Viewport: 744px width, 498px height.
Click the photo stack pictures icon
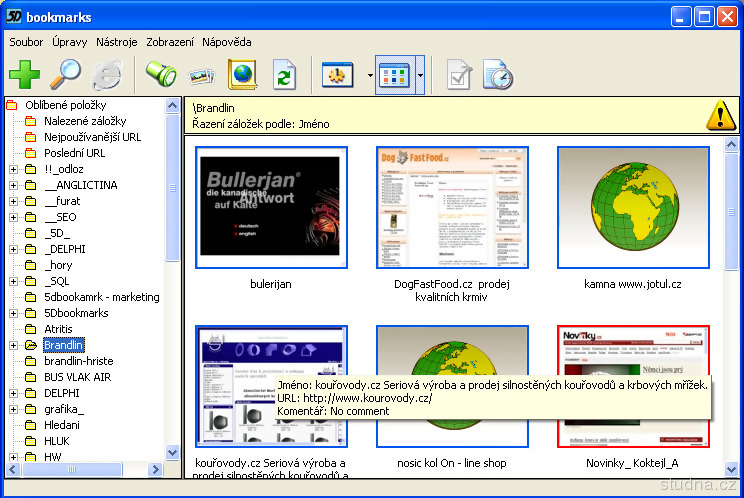tap(201, 75)
